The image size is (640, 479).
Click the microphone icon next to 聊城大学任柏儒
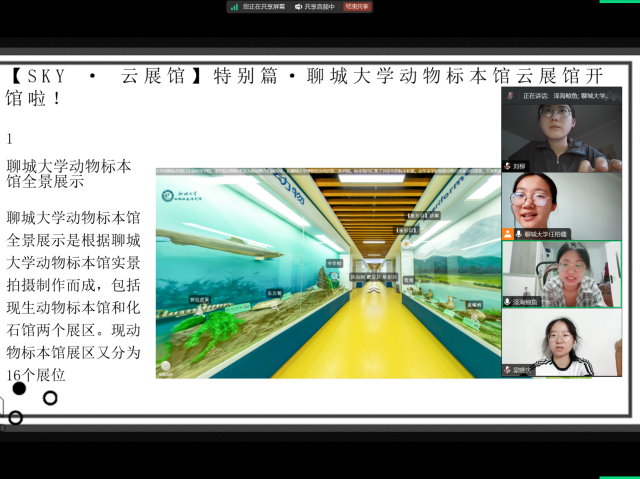click(x=518, y=234)
